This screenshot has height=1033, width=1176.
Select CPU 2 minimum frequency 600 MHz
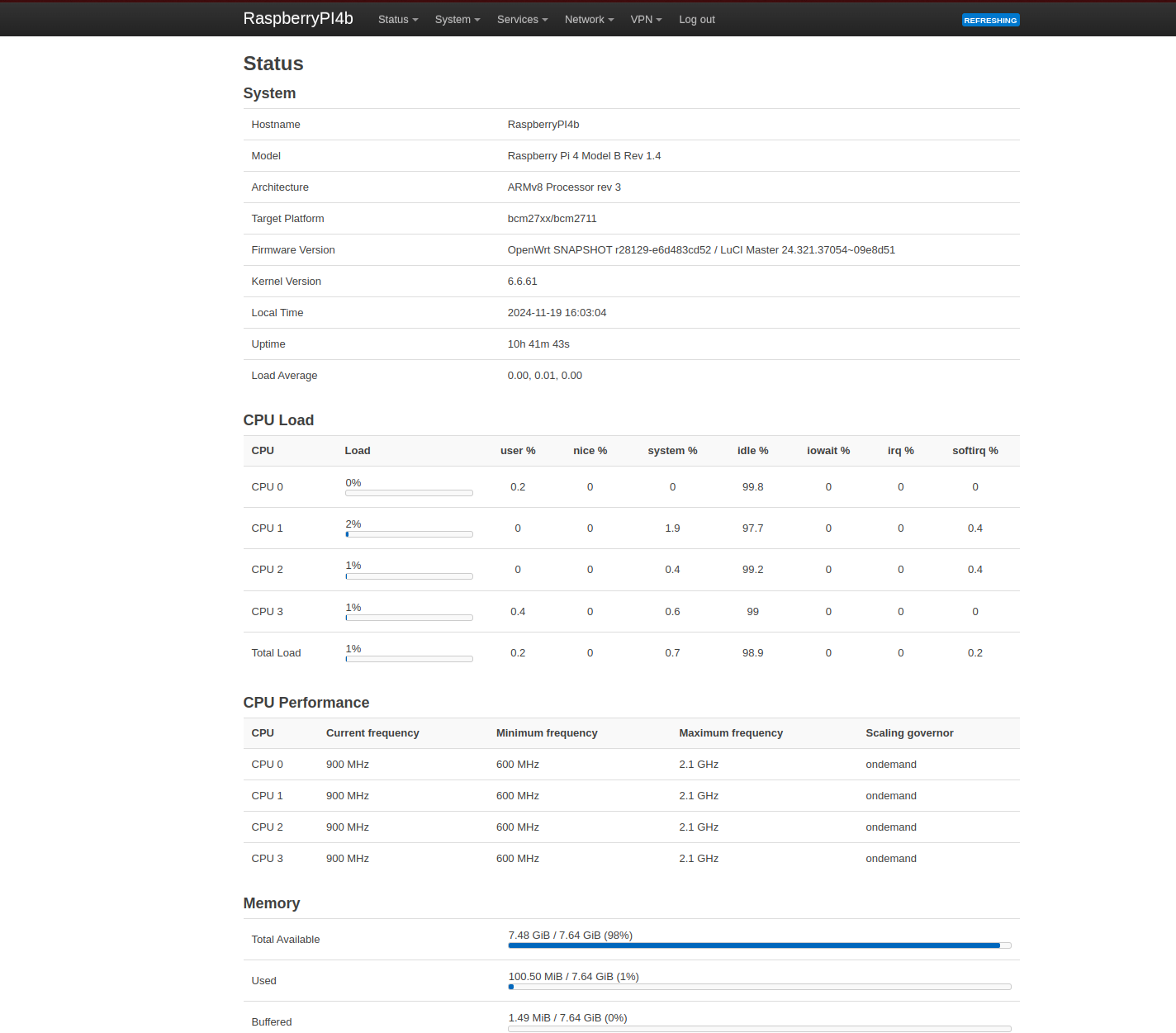pyautogui.click(x=518, y=827)
